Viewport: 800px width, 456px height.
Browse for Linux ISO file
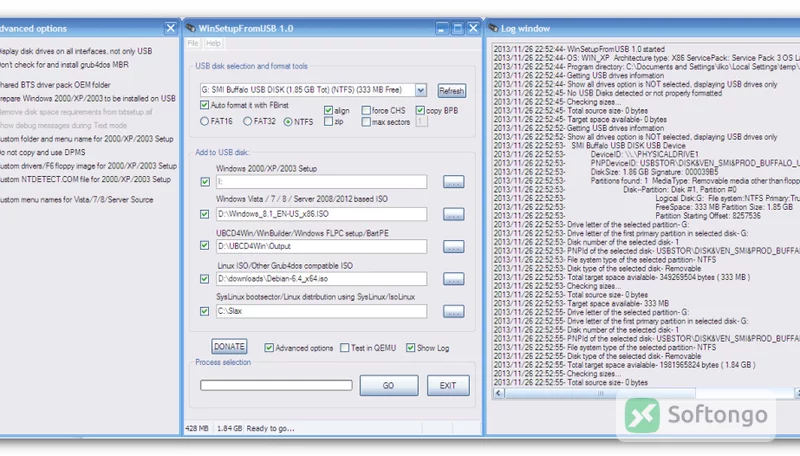pyautogui.click(x=454, y=279)
